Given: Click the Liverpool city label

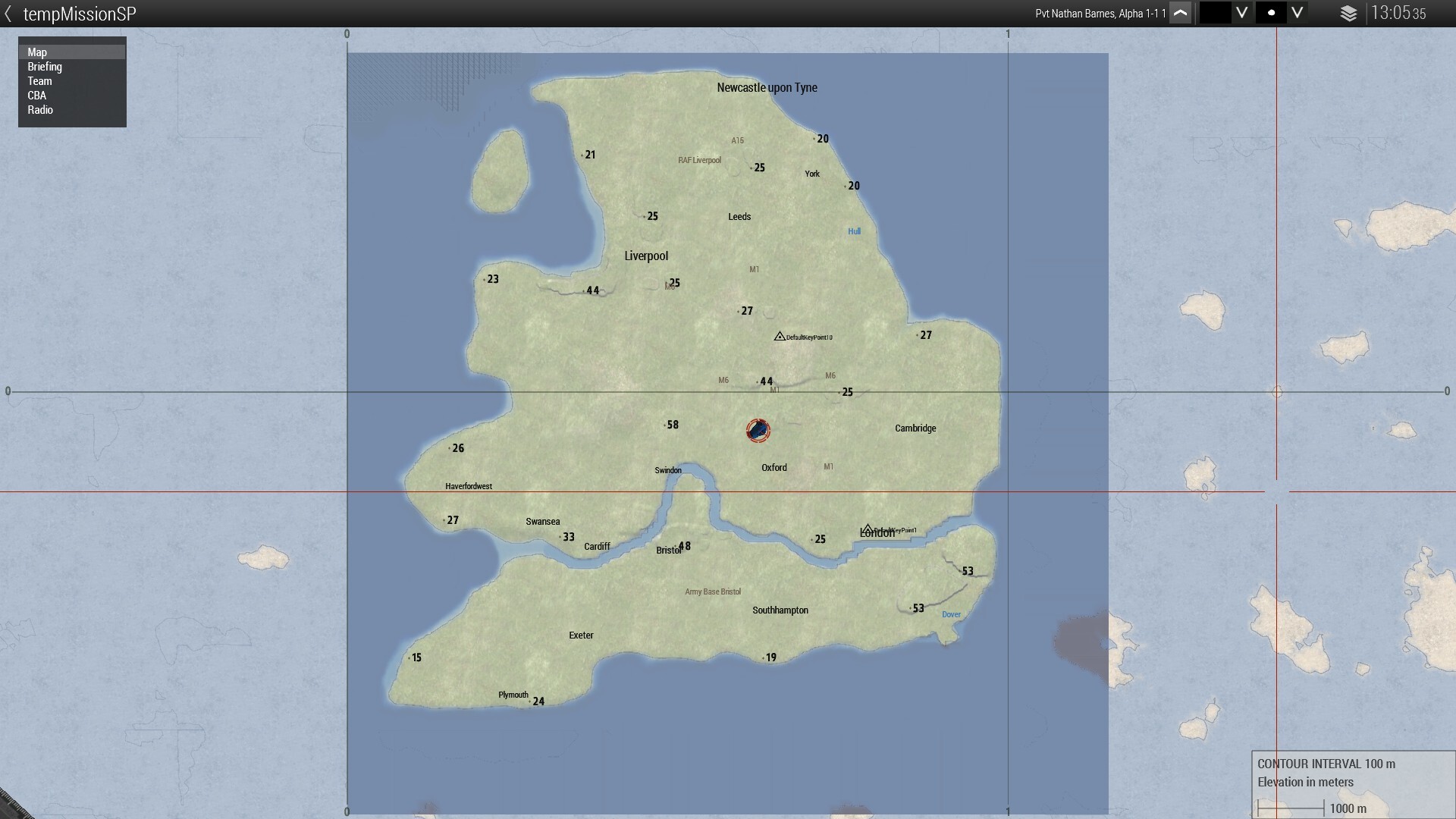Looking at the screenshot, I should click(x=646, y=256).
